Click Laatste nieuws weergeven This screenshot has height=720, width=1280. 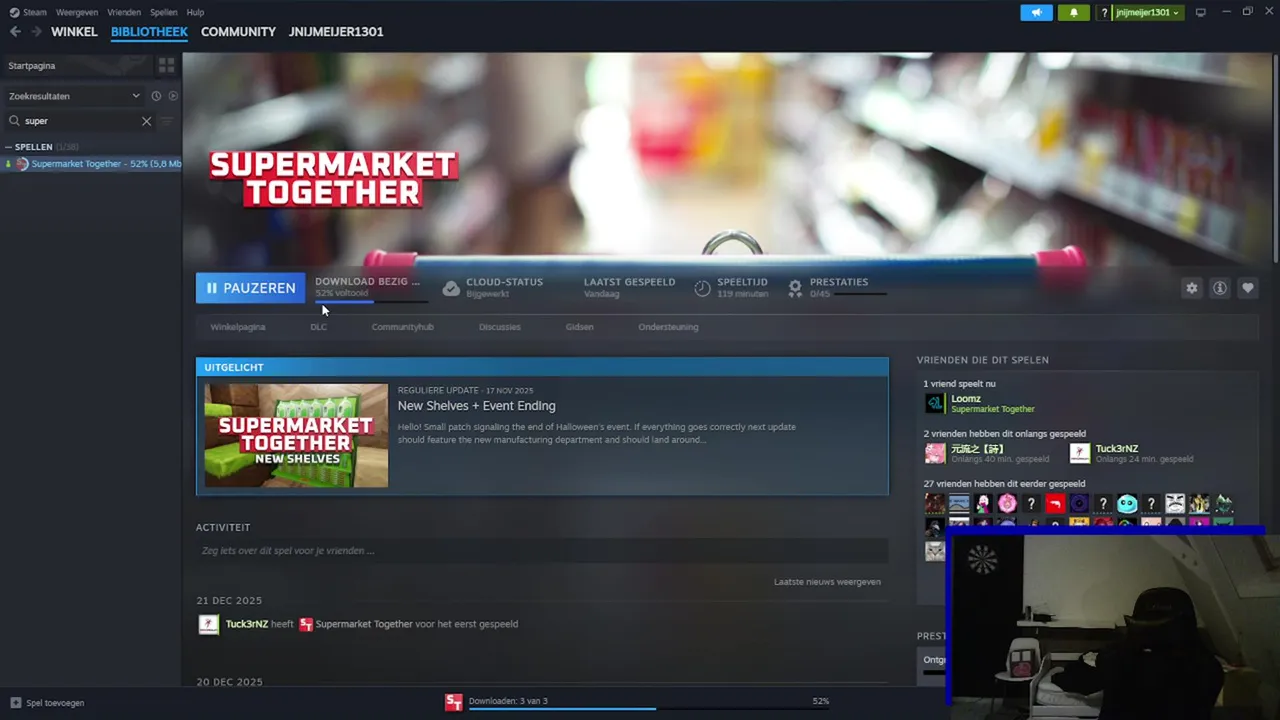coord(827,582)
